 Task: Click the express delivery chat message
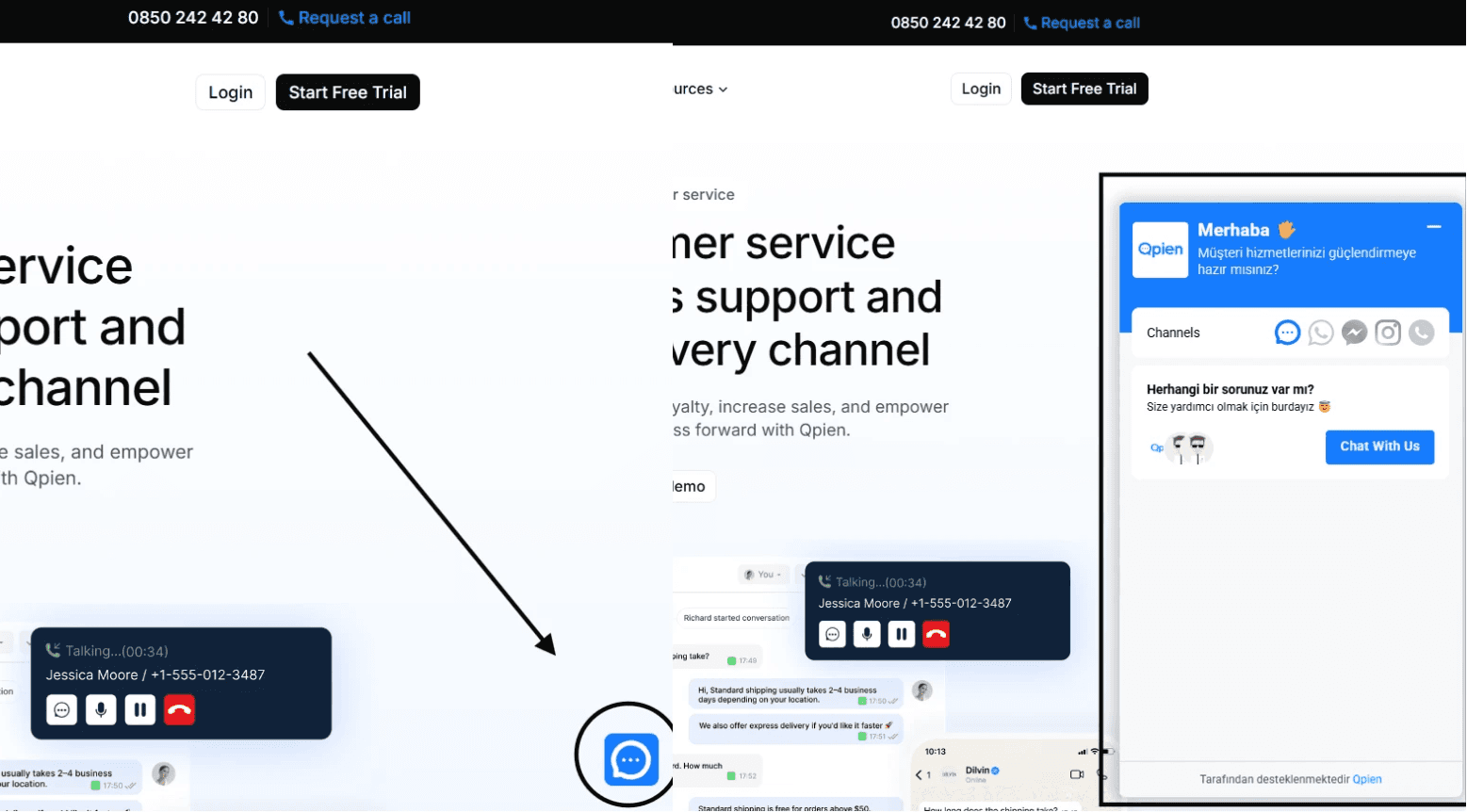(x=796, y=729)
